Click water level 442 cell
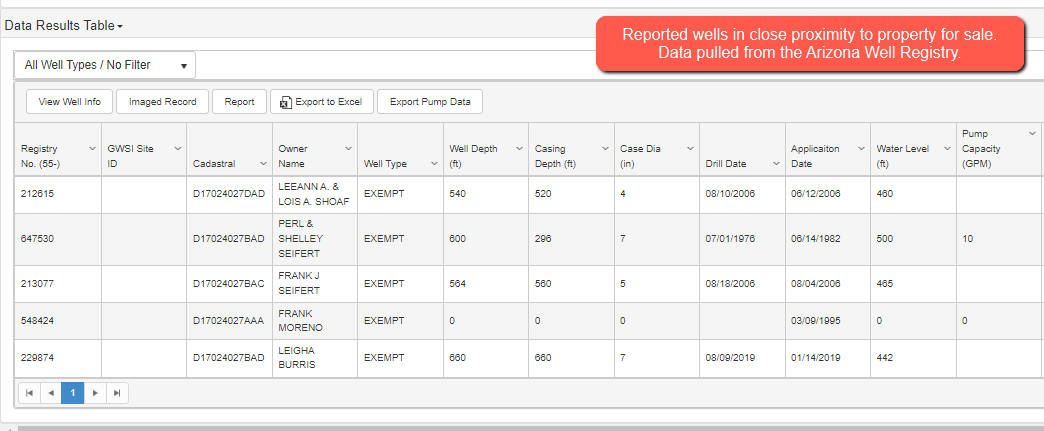Image resolution: width=1044 pixels, height=431 pixels. click(x=914, y=358)
